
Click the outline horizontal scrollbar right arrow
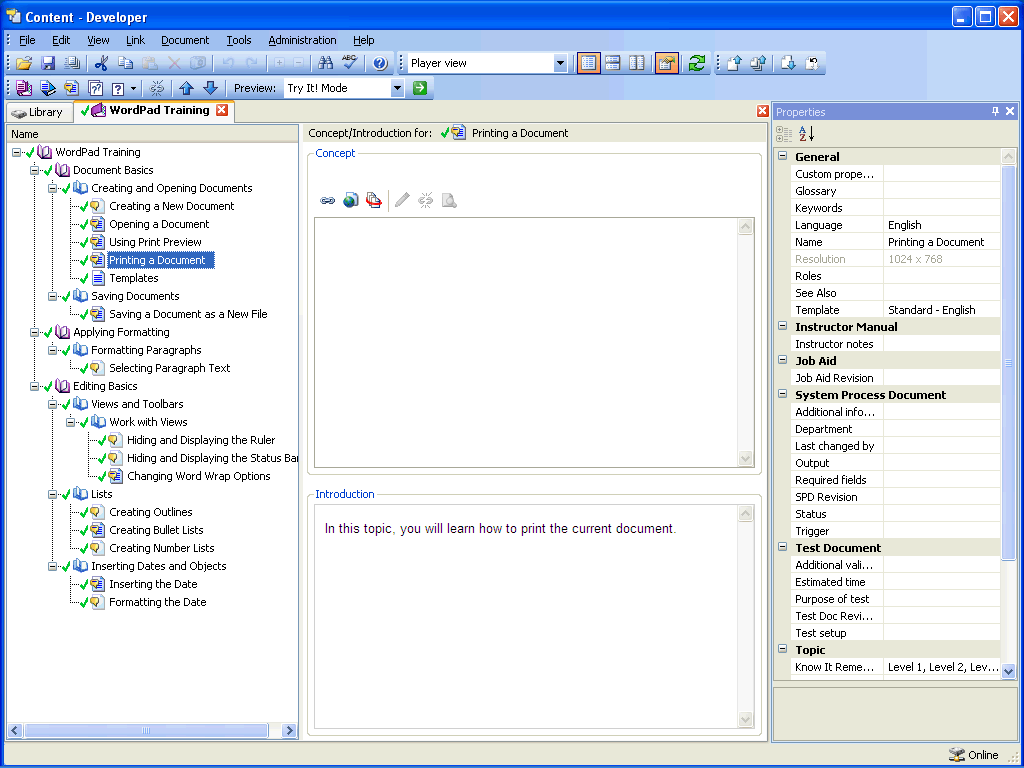[x=289, y=730]
